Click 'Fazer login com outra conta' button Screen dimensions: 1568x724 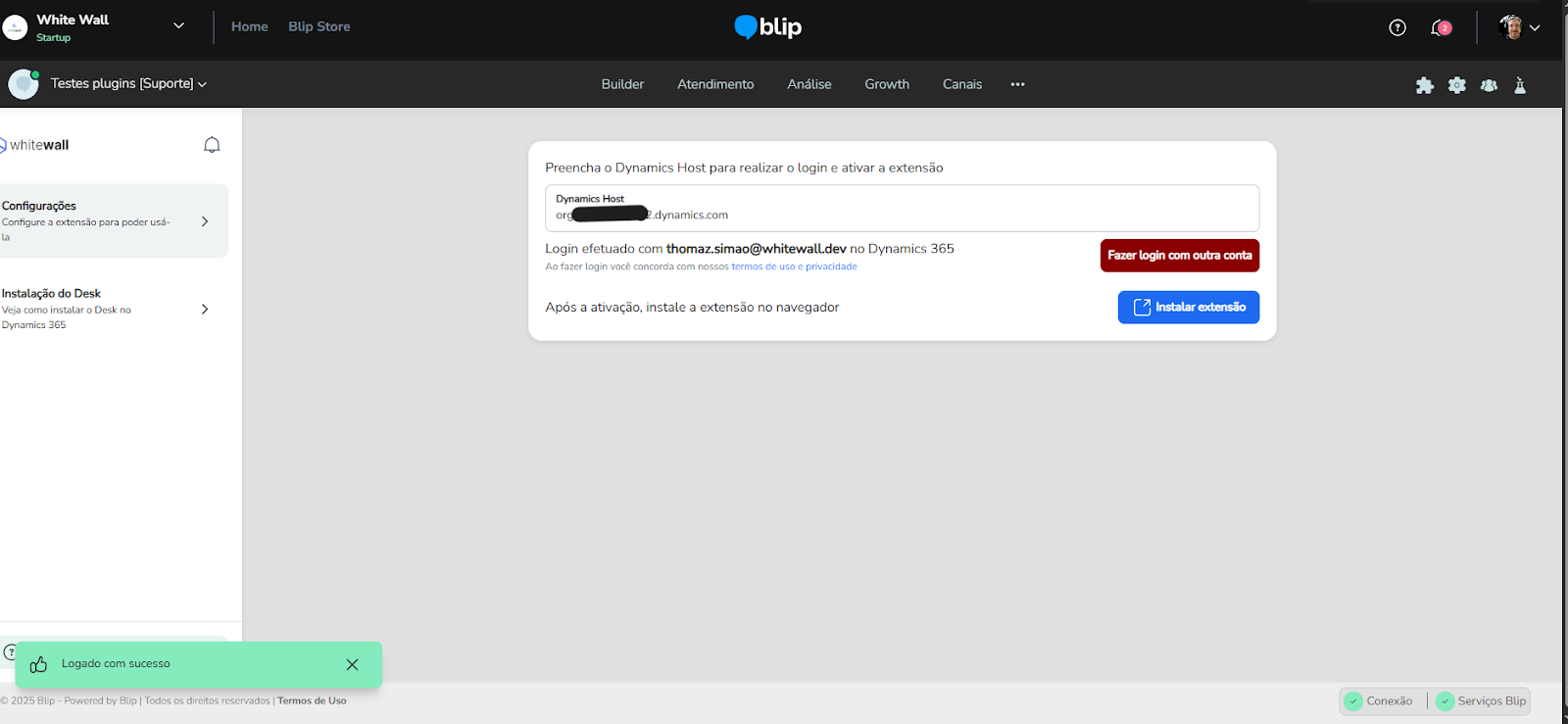1179,256
